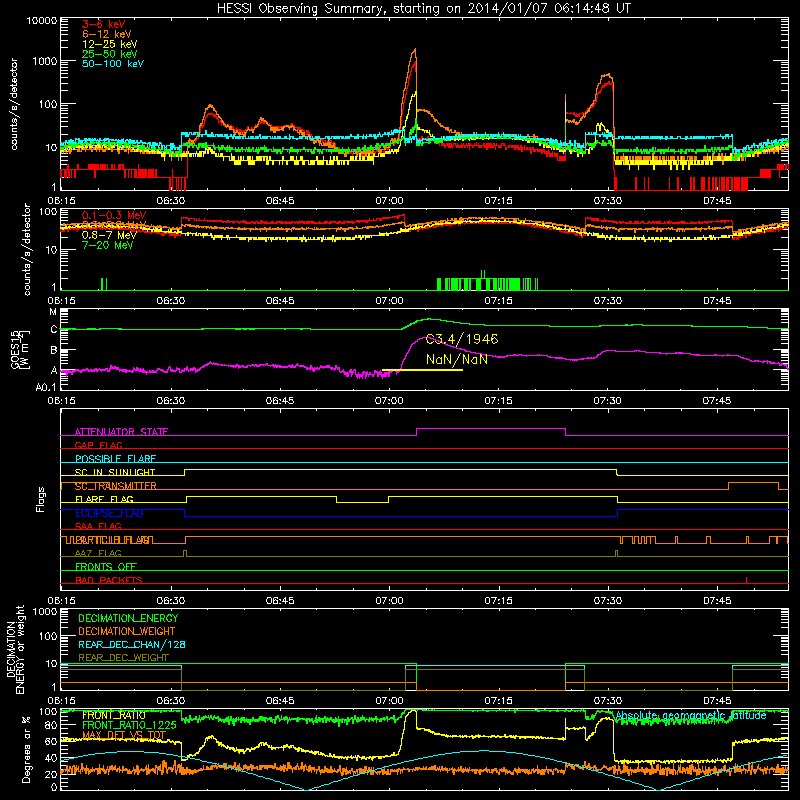The width and height of the screenshot is (800, 800).
Task: Select the 25-50 keV legend label
Action: 110,54
